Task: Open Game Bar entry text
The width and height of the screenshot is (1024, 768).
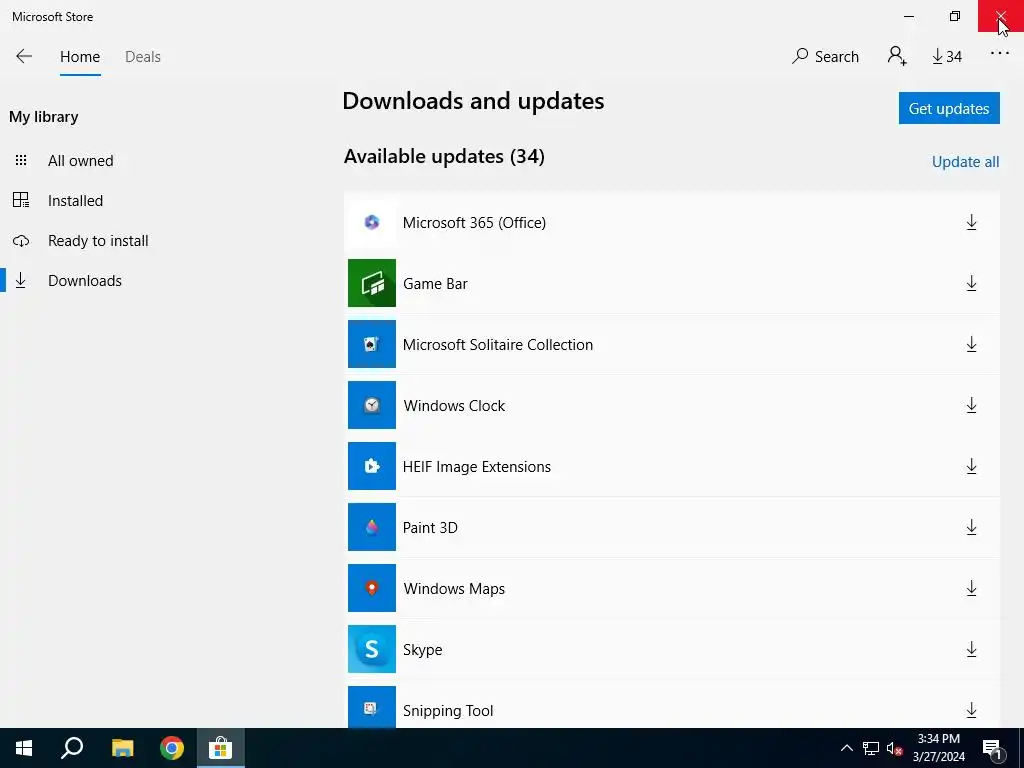Action: pyautogui.click(x=435, y=284)
